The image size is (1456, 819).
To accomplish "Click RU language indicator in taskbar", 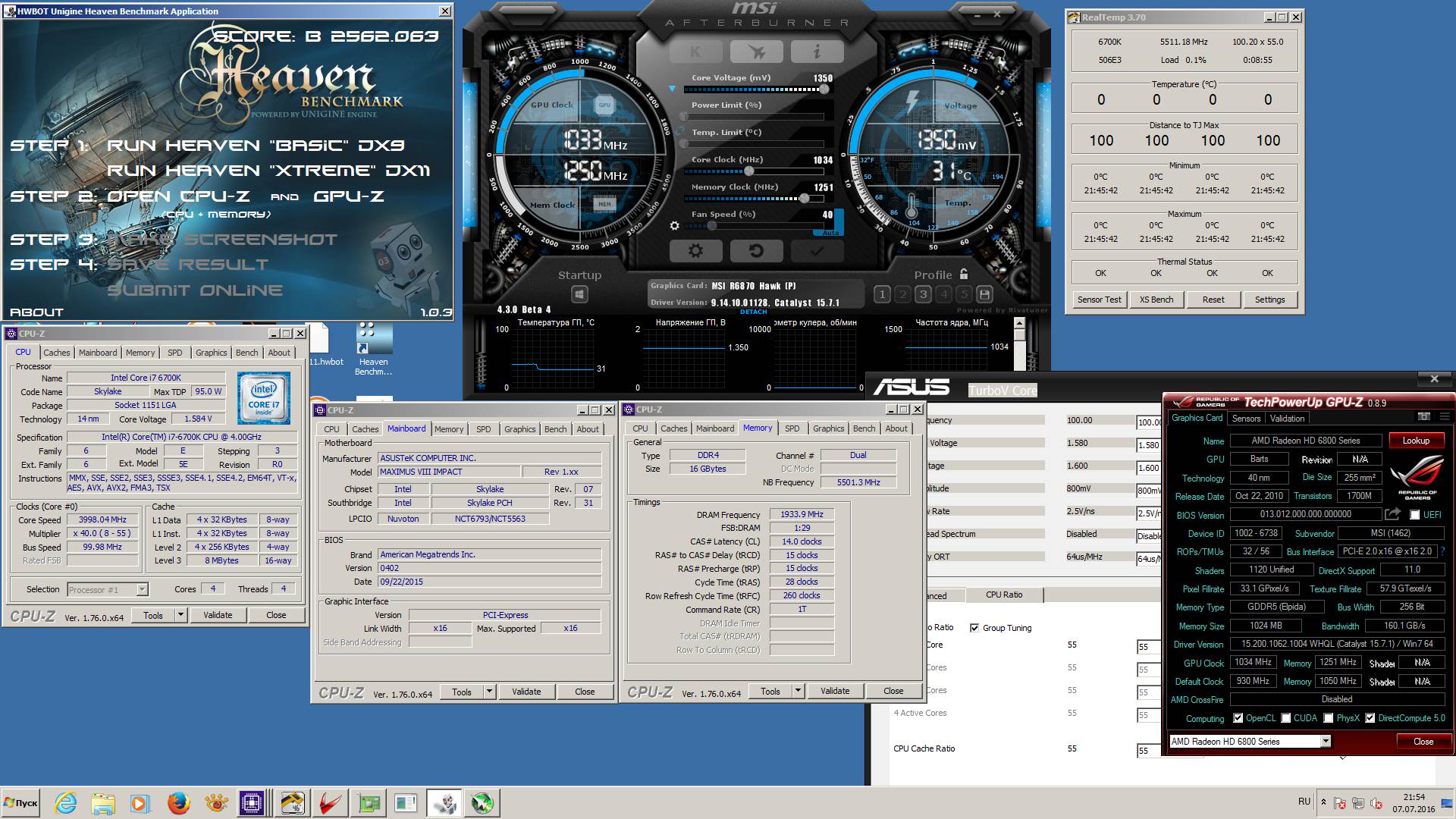I will pos(1304,801).
